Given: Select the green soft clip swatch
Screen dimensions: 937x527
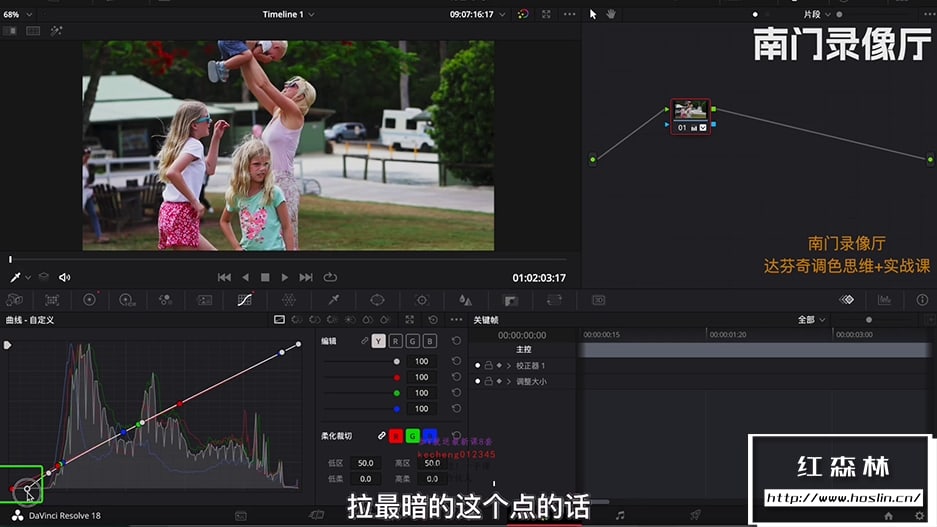Looking at the screenshot, I should point(412,436).
